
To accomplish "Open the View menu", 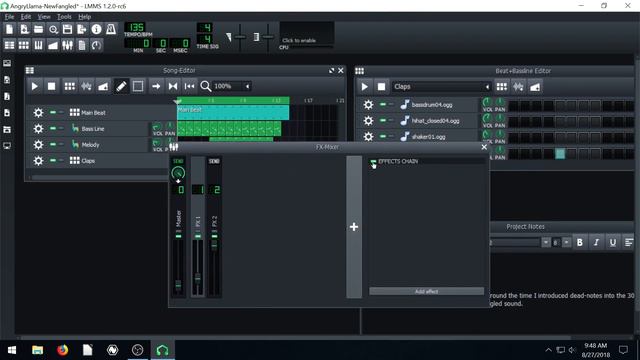I will point(44,17).
